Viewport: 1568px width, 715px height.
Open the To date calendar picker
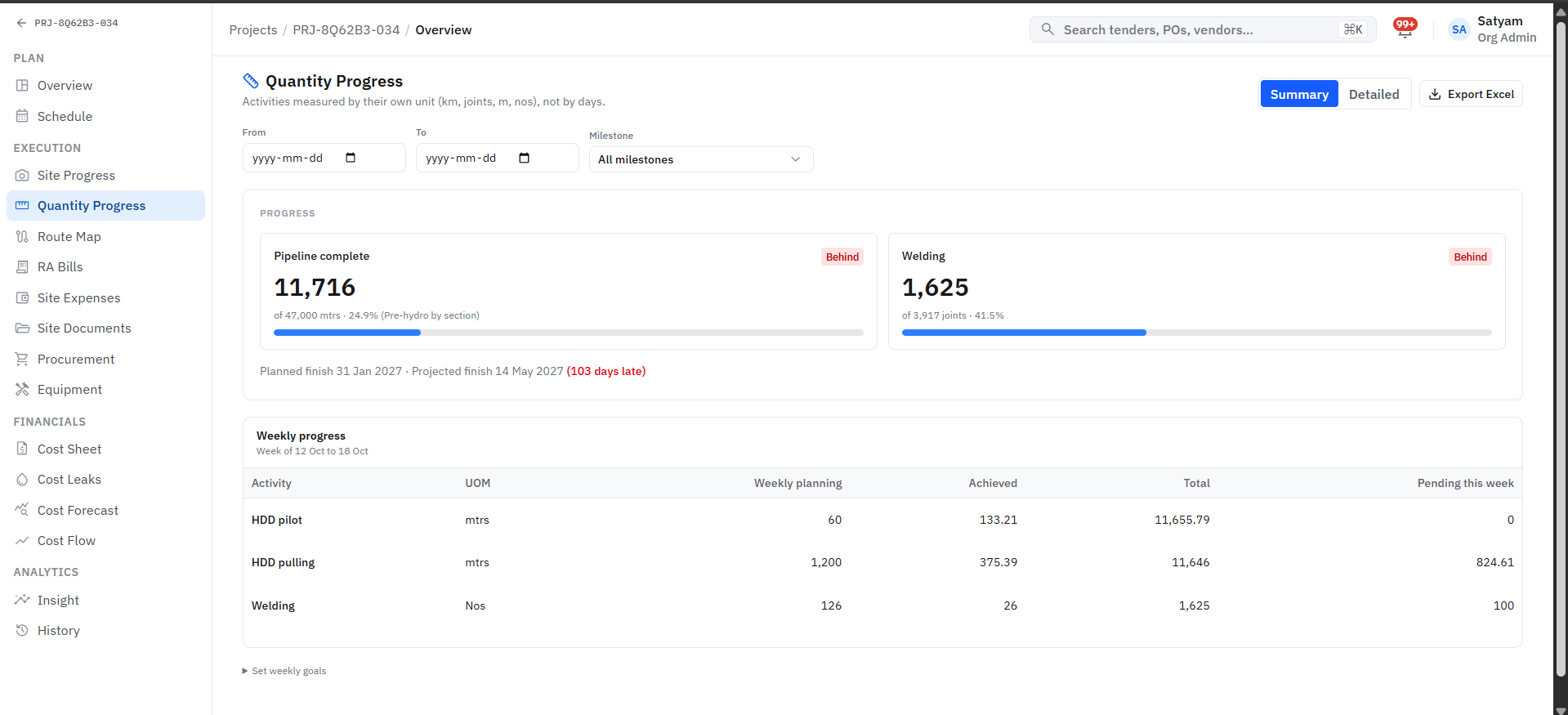[524, 158]
